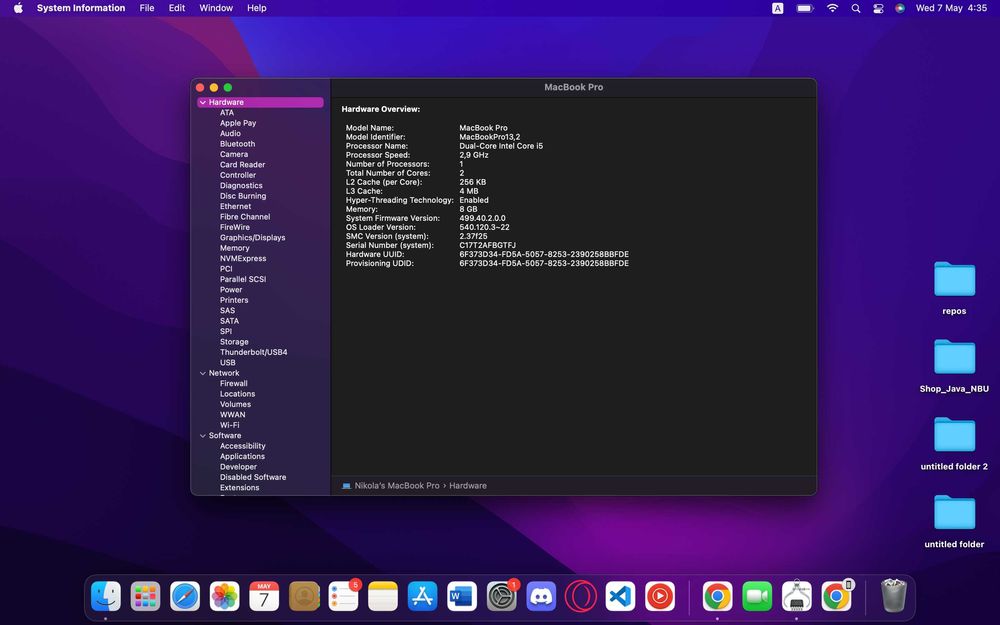Open the System Information app menu
This screenshot has height=625, width=1000.
coord(81,8)
